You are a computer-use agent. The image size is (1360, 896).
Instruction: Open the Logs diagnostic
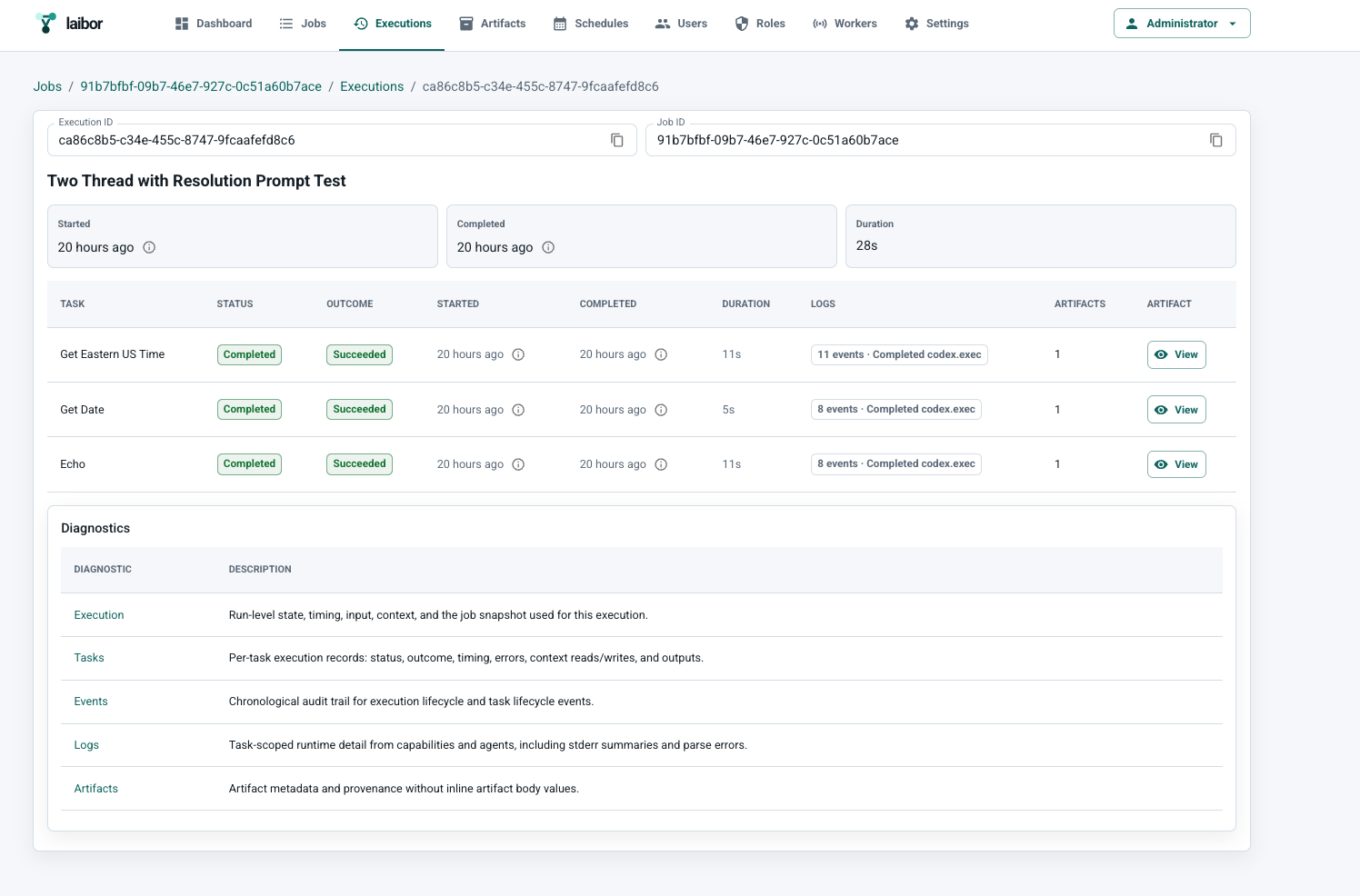[x=86, y=745]
